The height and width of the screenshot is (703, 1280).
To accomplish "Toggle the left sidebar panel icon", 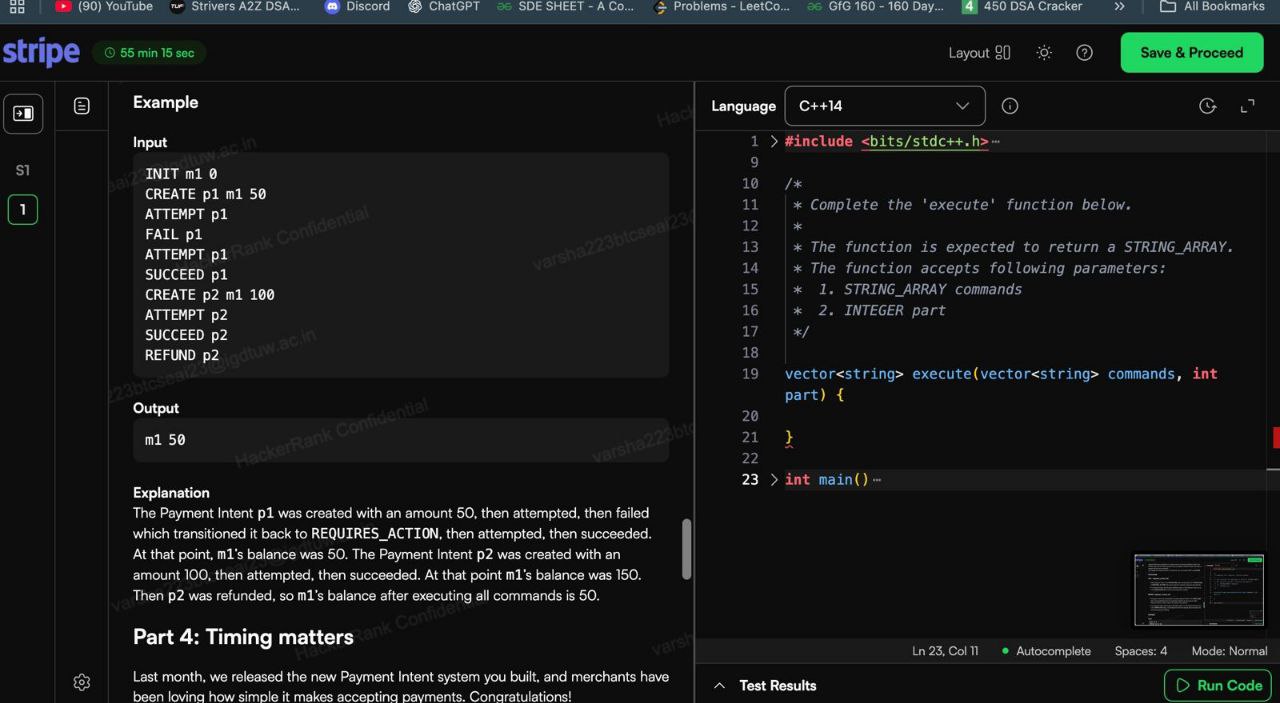I will 22,114.
